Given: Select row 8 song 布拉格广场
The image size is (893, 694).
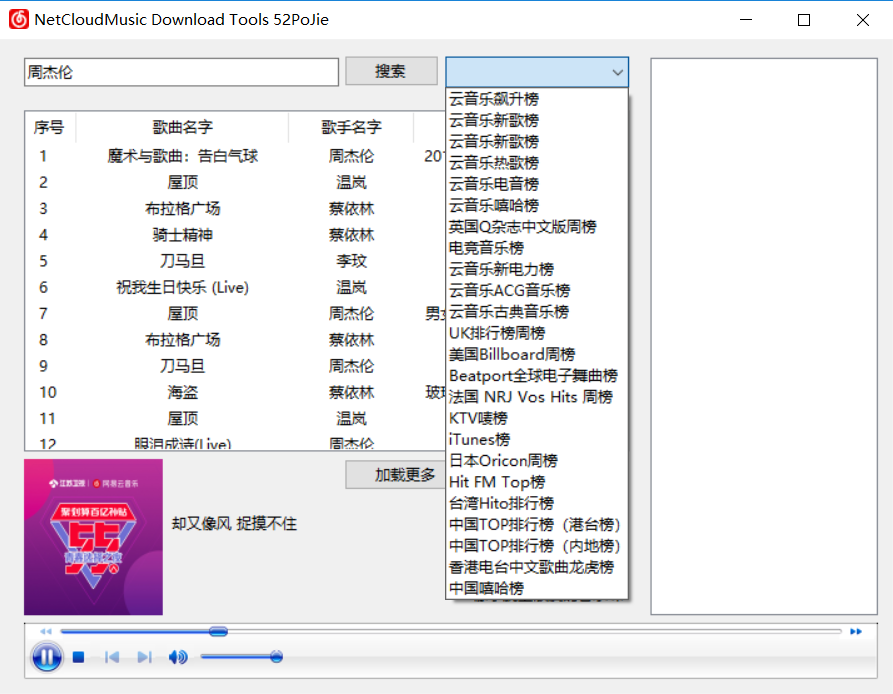Looking at the screenshot, I should [182, 339].
